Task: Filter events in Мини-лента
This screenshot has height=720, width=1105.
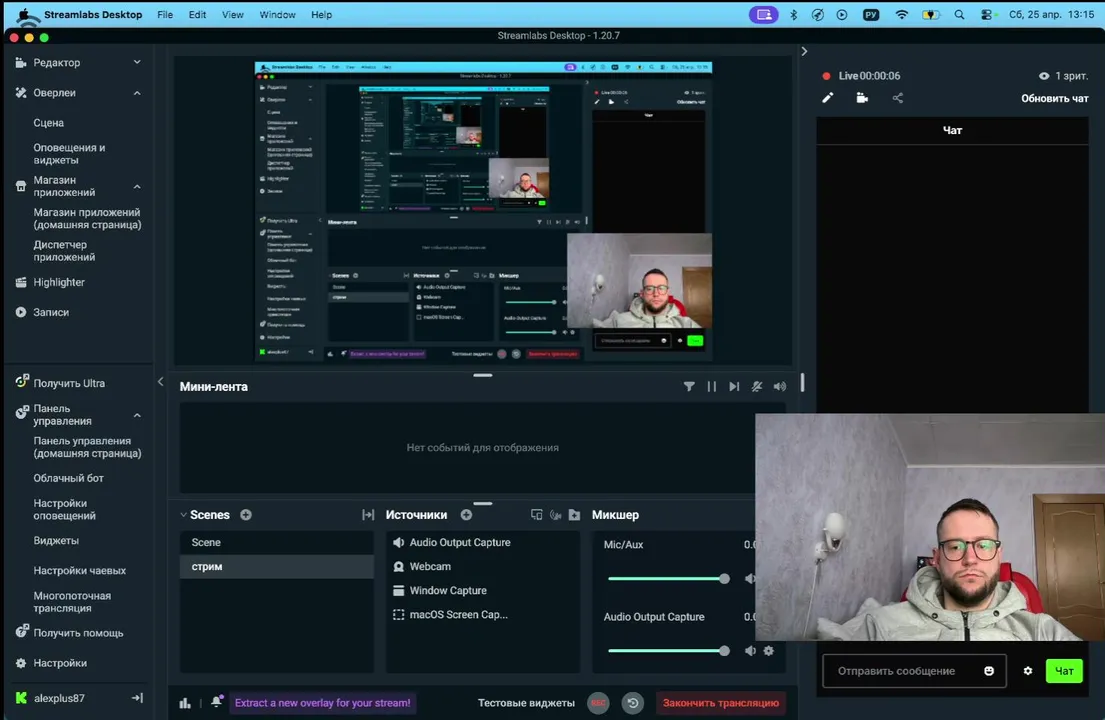Action: (689, 386)
